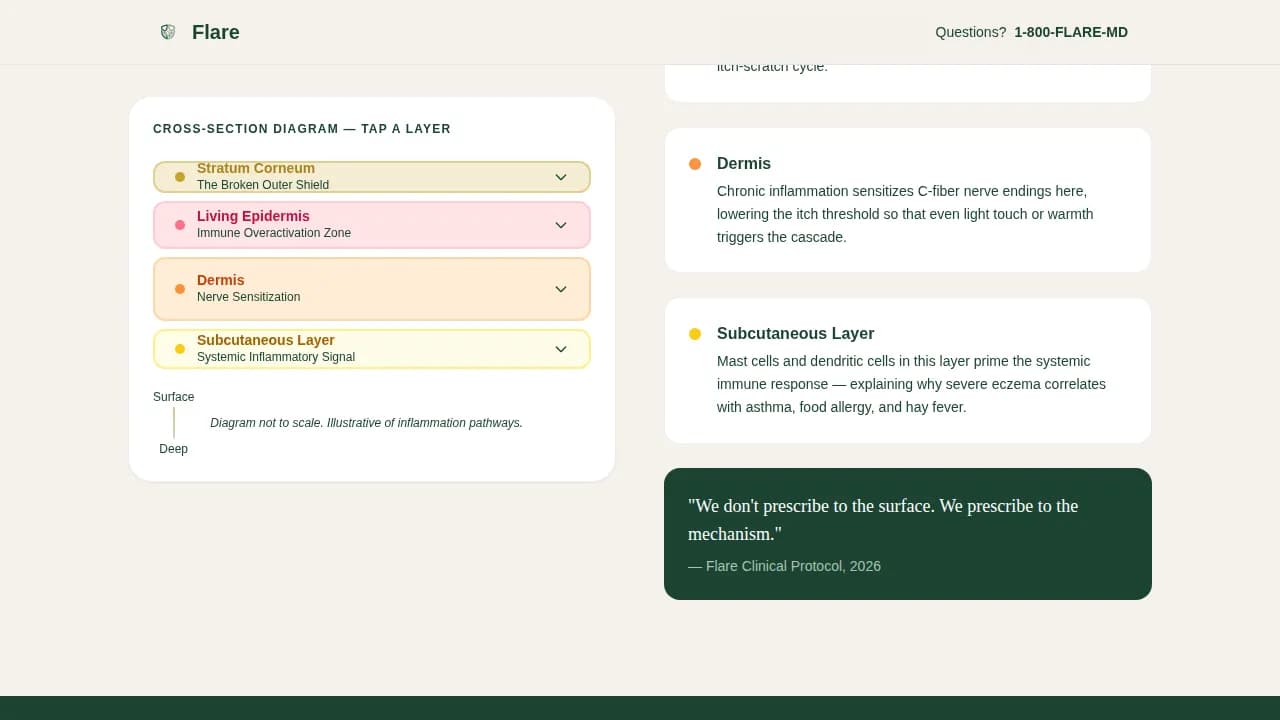The height and width of the screenshot is (720, 1280).
Task: Select the Stratum Corneum diagram title
Action: (256, 168)
